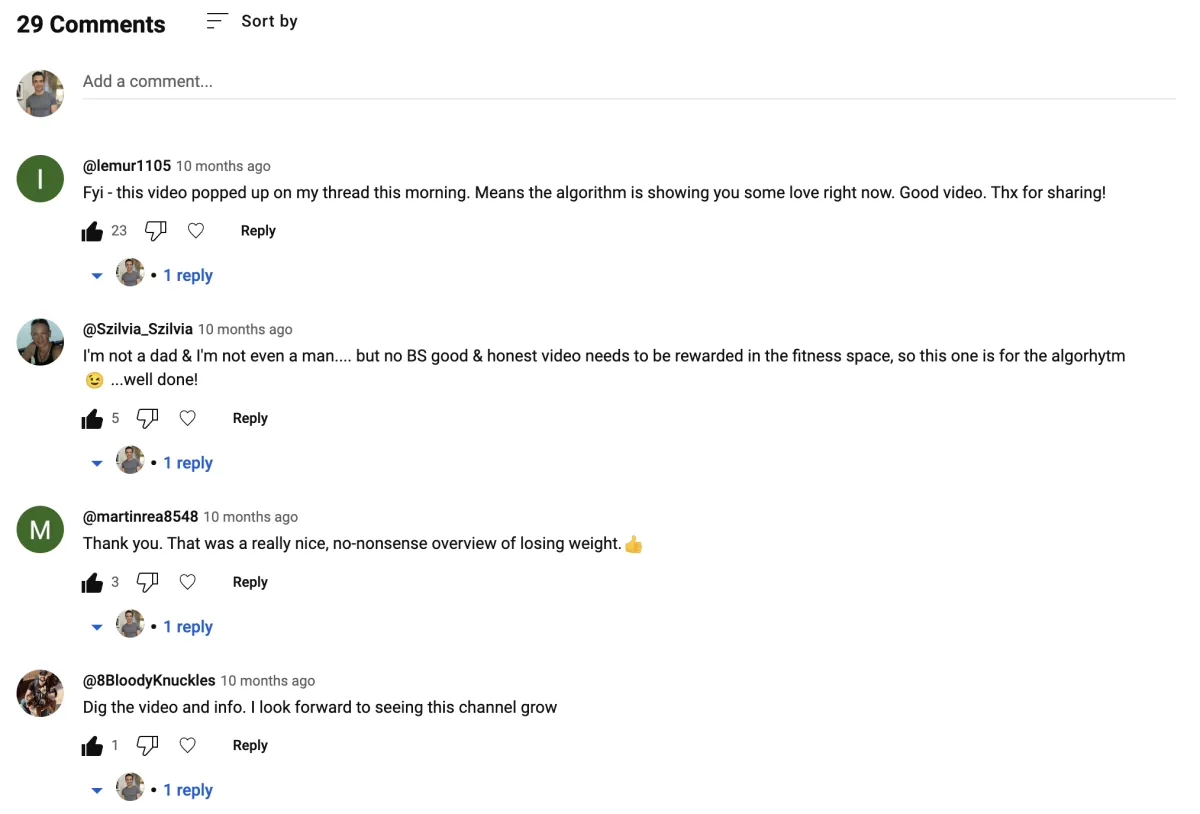This screenshot has width=1200, height=814.
Task: Reply to the @lemur1105 comment
Action: pyautogui.click(x=258, y=231)
